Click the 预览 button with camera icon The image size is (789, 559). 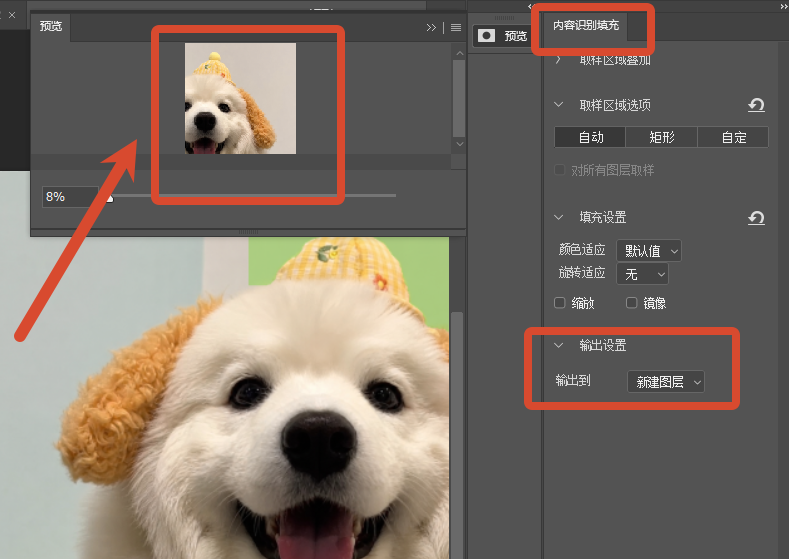tap(502, 36)
